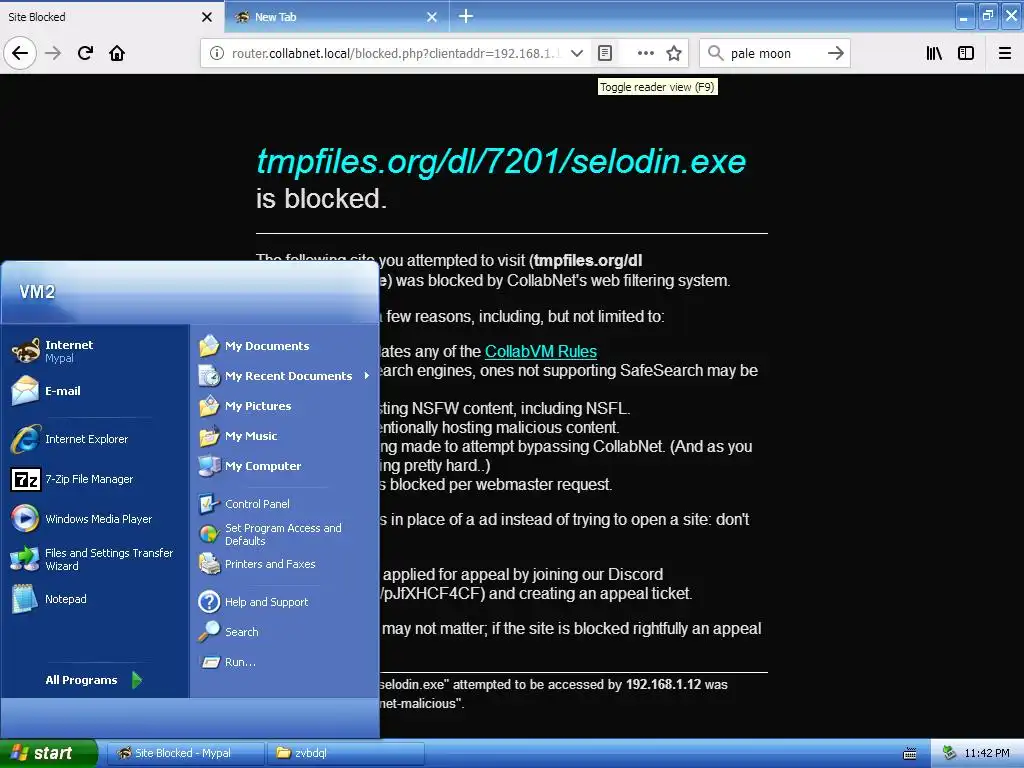Select Site Blocked - Mypal taskbar button

(184, 753)
